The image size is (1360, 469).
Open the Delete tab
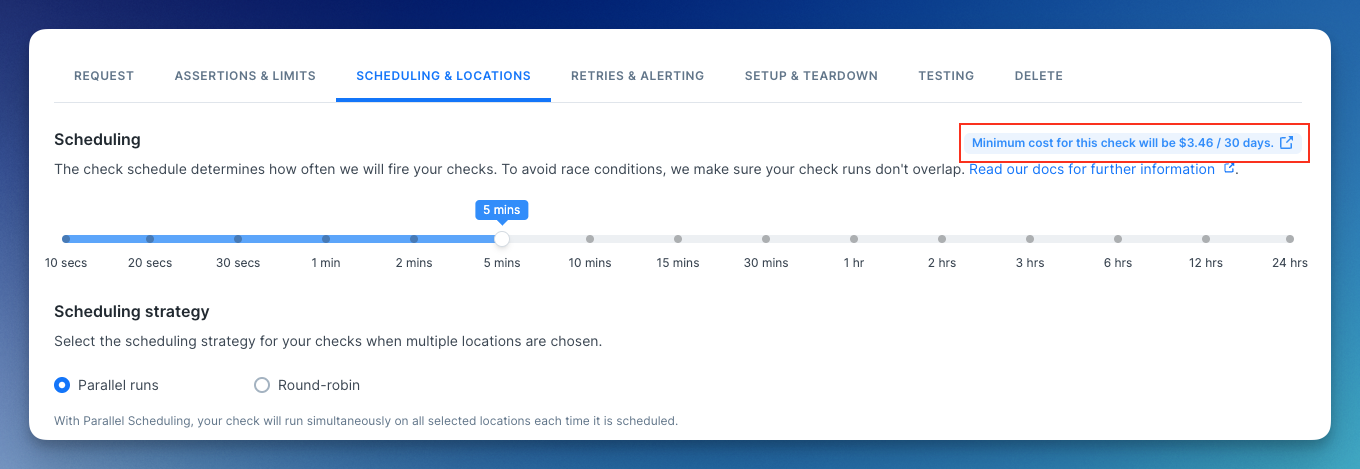tap(1038, 76)
